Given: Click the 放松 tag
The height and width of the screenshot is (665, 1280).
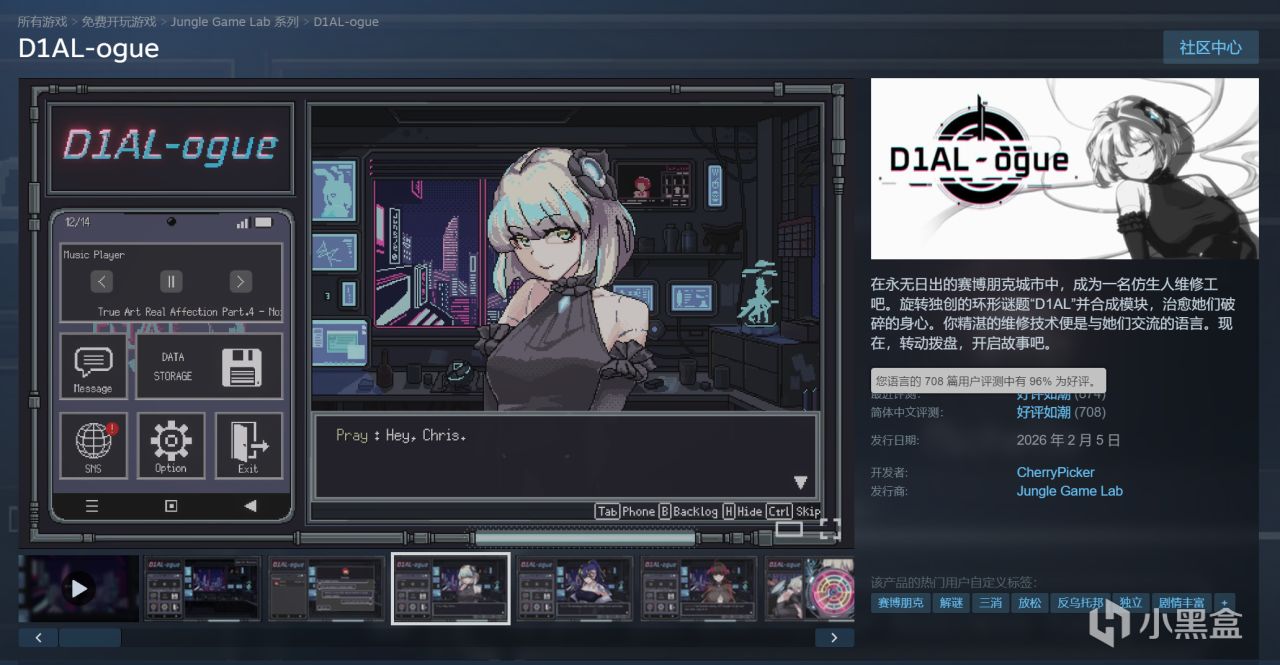Looking at the screenshot, I should click(1030, 603).
